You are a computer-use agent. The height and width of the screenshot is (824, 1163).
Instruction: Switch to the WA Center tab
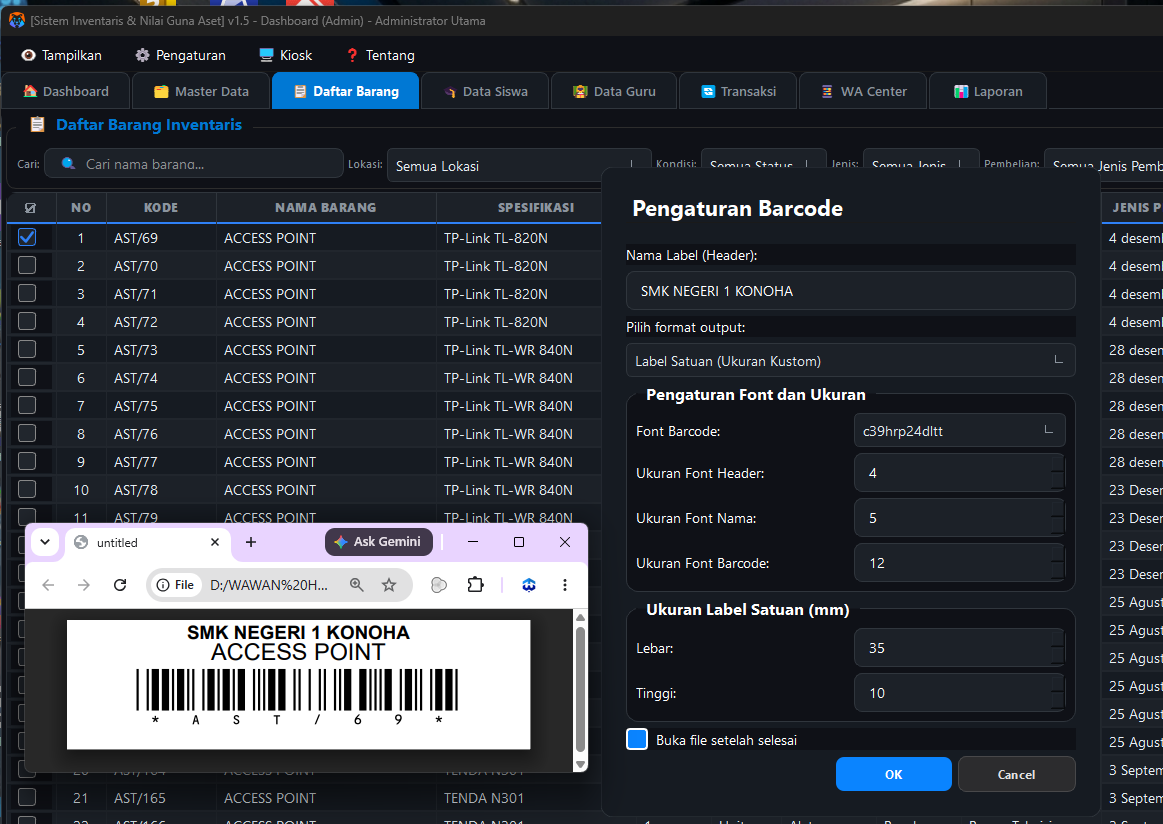click(863, 91)
